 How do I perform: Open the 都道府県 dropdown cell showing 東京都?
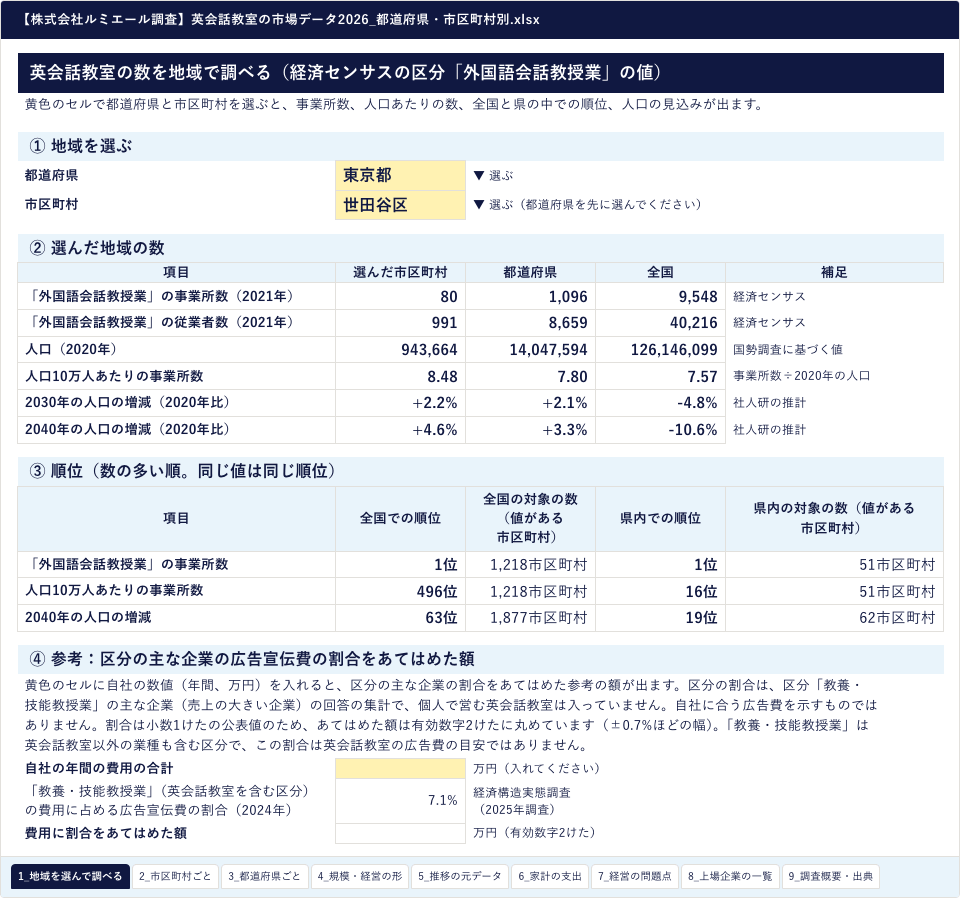(x=400, y=176)
